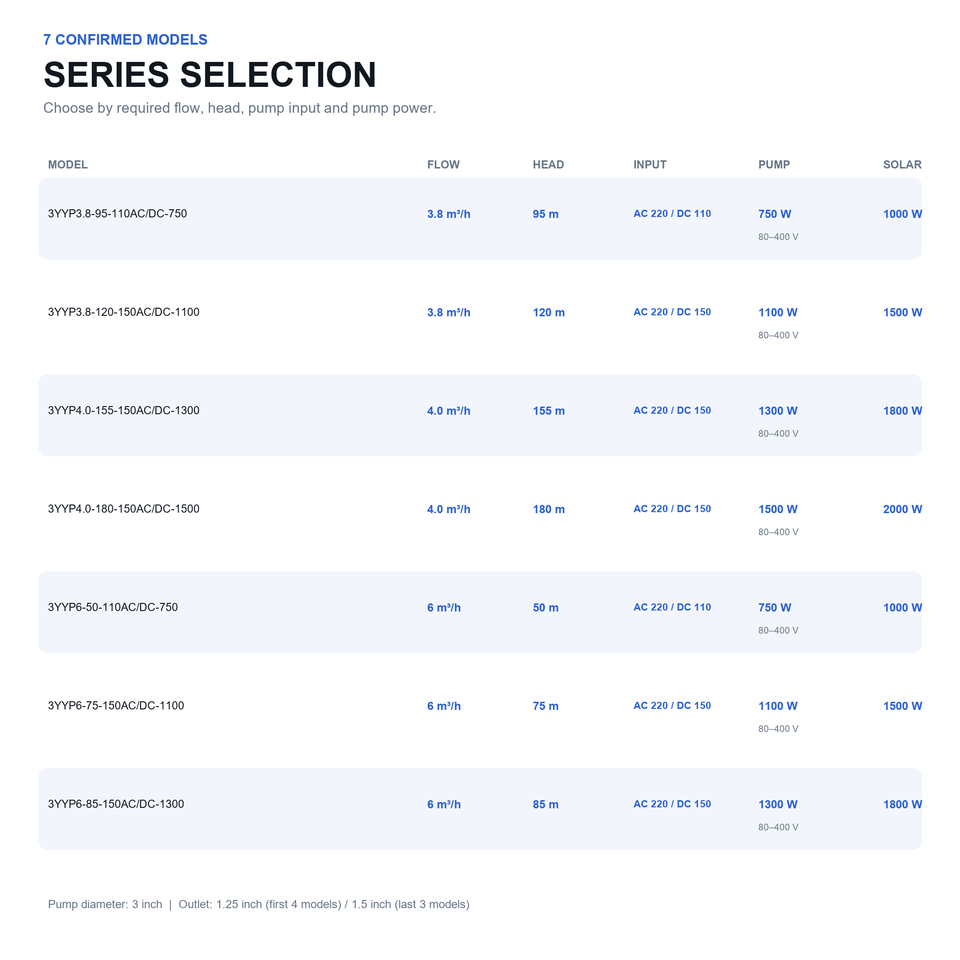This screenshot has height=960, width=960.
Task: Click the MODEL column header
Action: tap(67, 165)
